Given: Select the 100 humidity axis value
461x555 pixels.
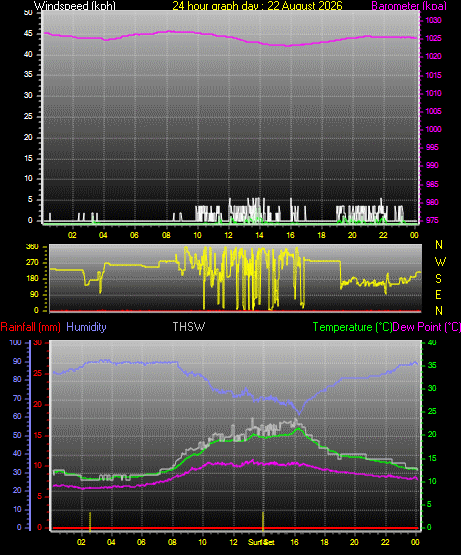Looking at the screenshot, I should coord(15,342).
